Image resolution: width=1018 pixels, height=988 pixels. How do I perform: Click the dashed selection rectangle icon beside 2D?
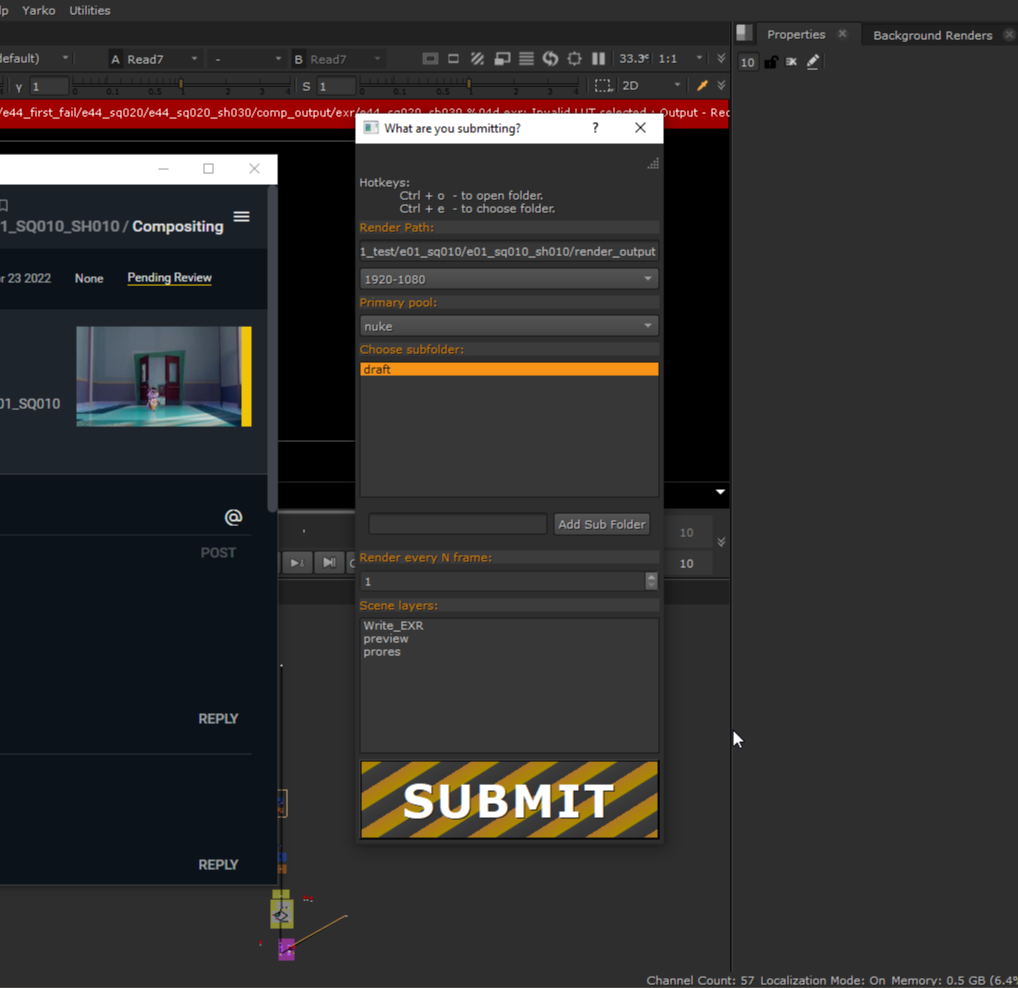(x=603, y=86)
